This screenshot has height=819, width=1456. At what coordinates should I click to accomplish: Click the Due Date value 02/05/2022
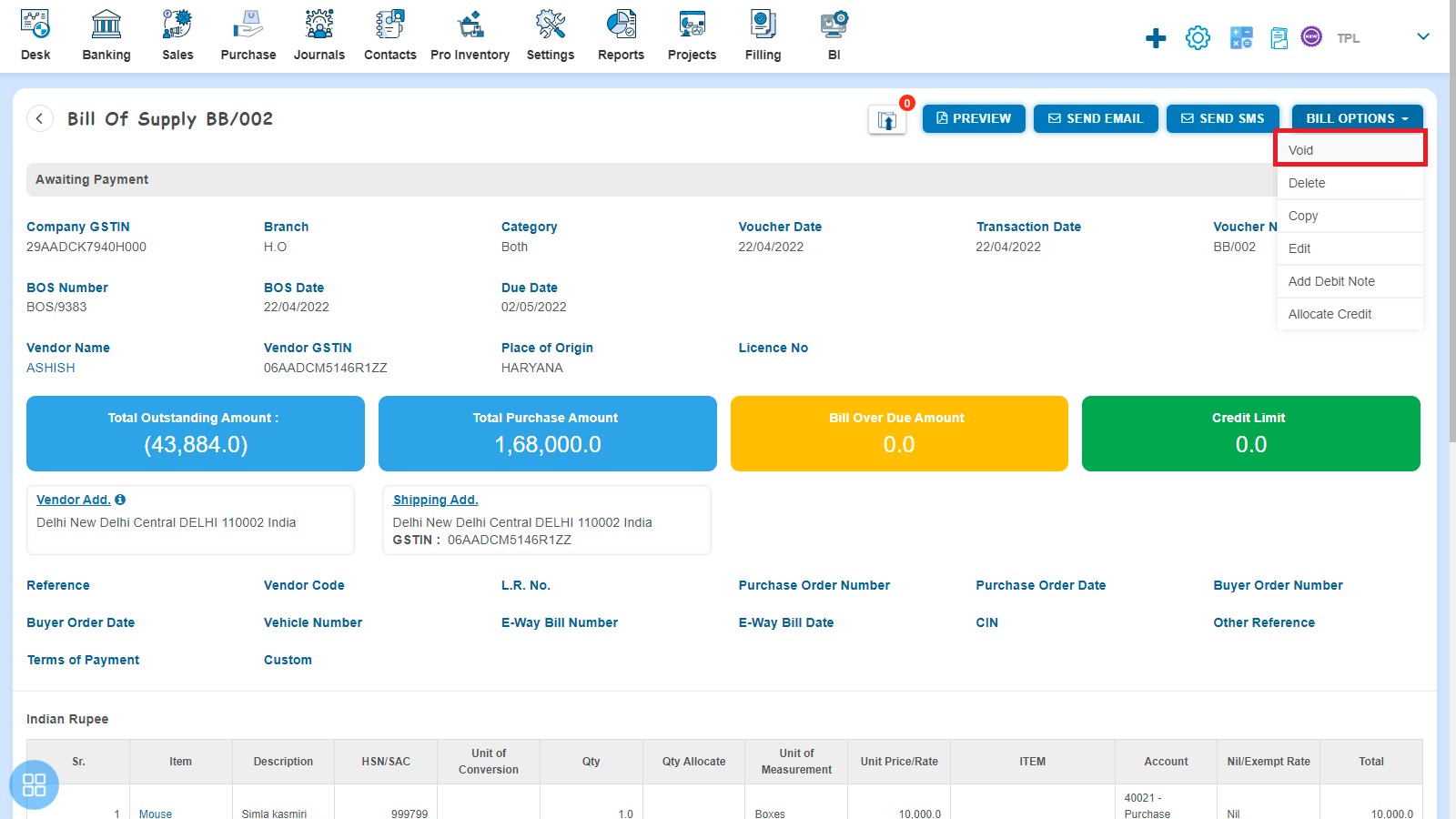pyautogui.click(x=534, y=307)
